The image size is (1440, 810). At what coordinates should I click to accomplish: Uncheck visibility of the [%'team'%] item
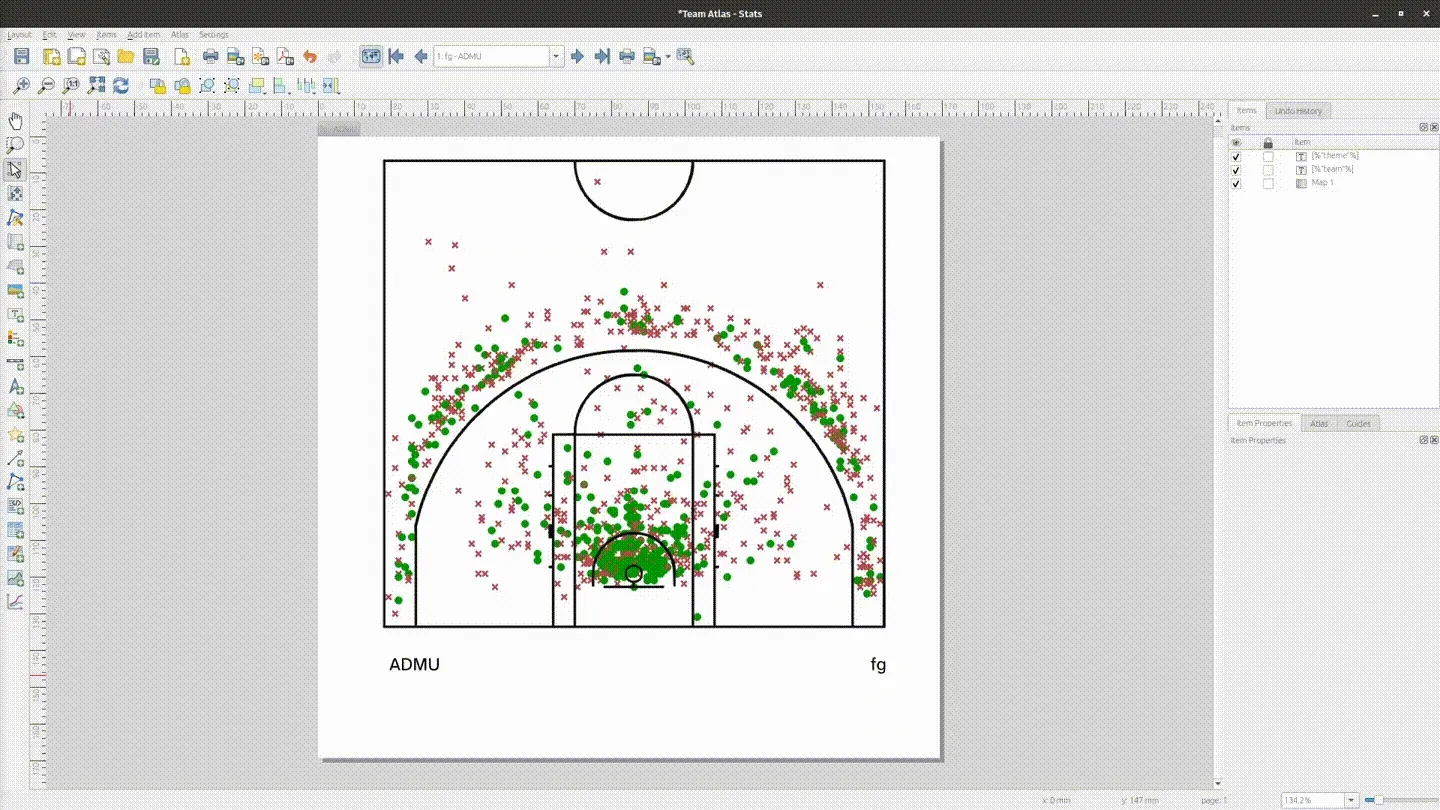tap(1235, 170)
